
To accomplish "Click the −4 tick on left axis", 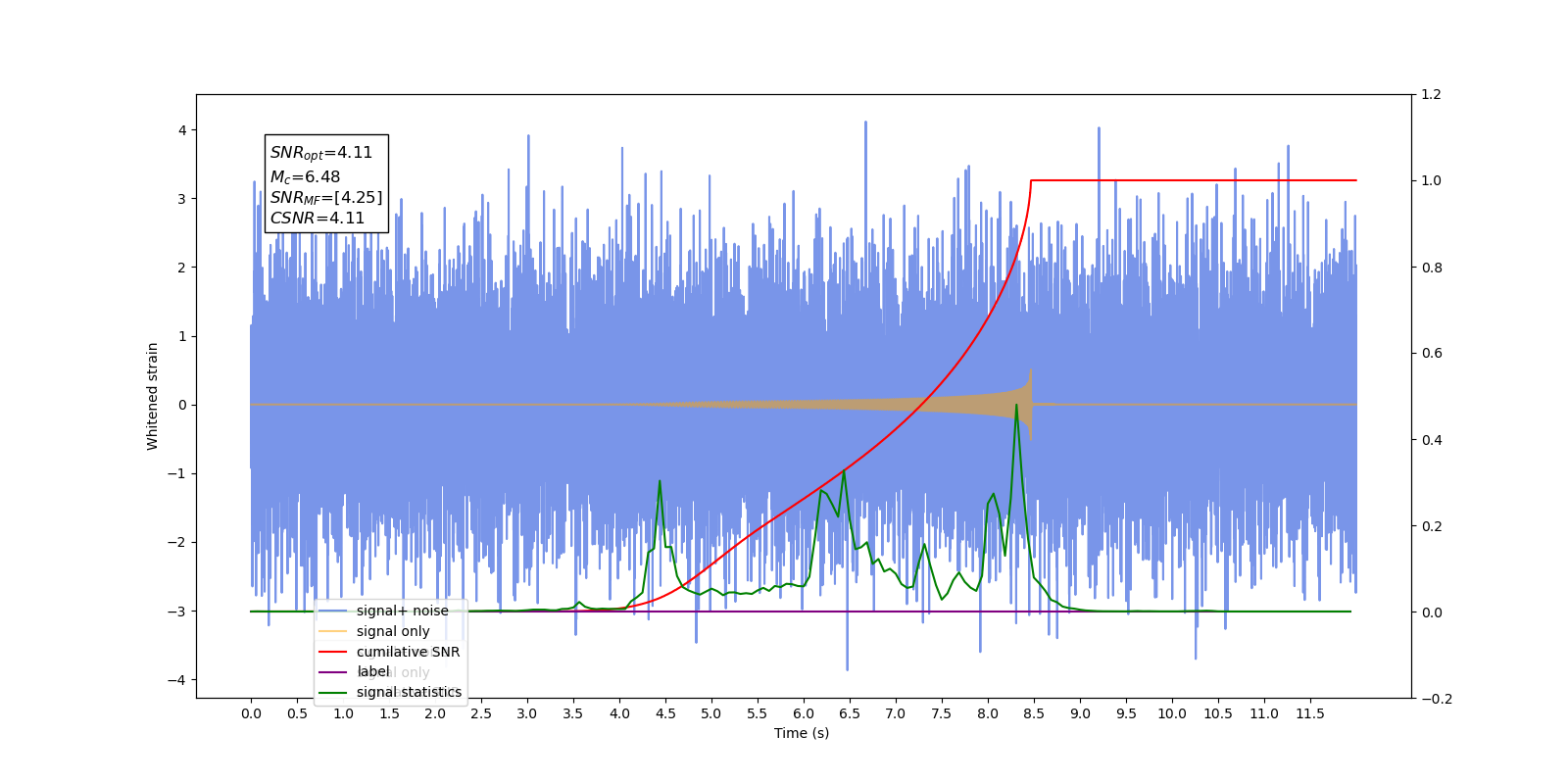I will pyautogui.click(x=177, y=680).
